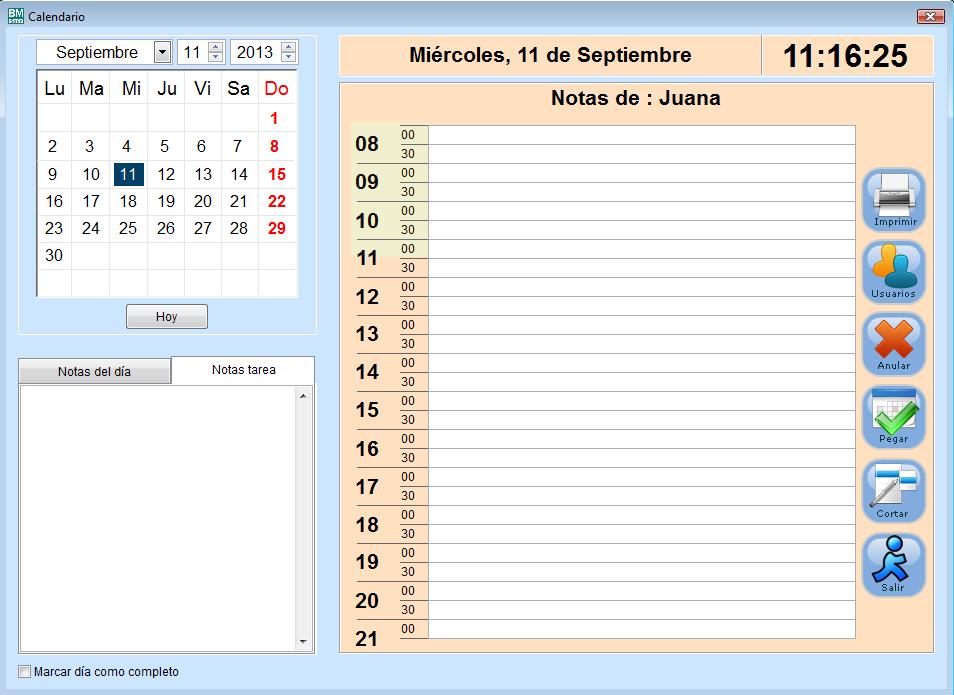Decrease the year 2013 spinner
This screenshot has height=695, width=954.
pyautogui.click(x=289, y=57)
